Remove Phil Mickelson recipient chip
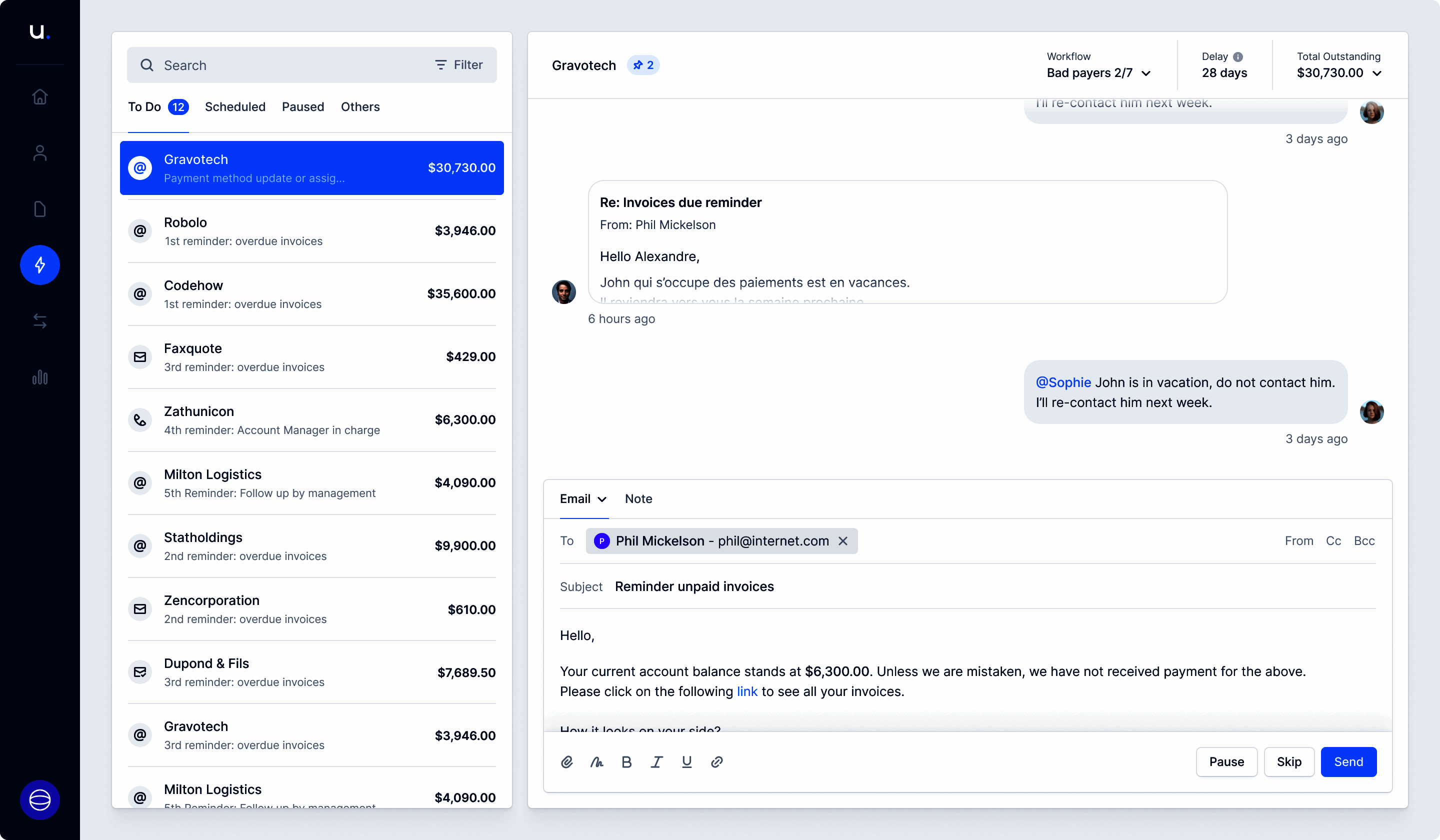The image size is (1440, 840). click(x=842, y=541)
